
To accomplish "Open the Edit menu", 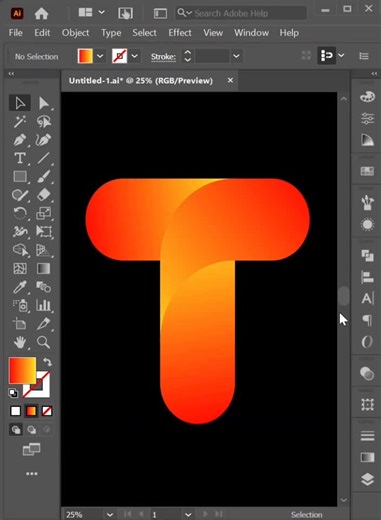I will (x=42, y=33).
